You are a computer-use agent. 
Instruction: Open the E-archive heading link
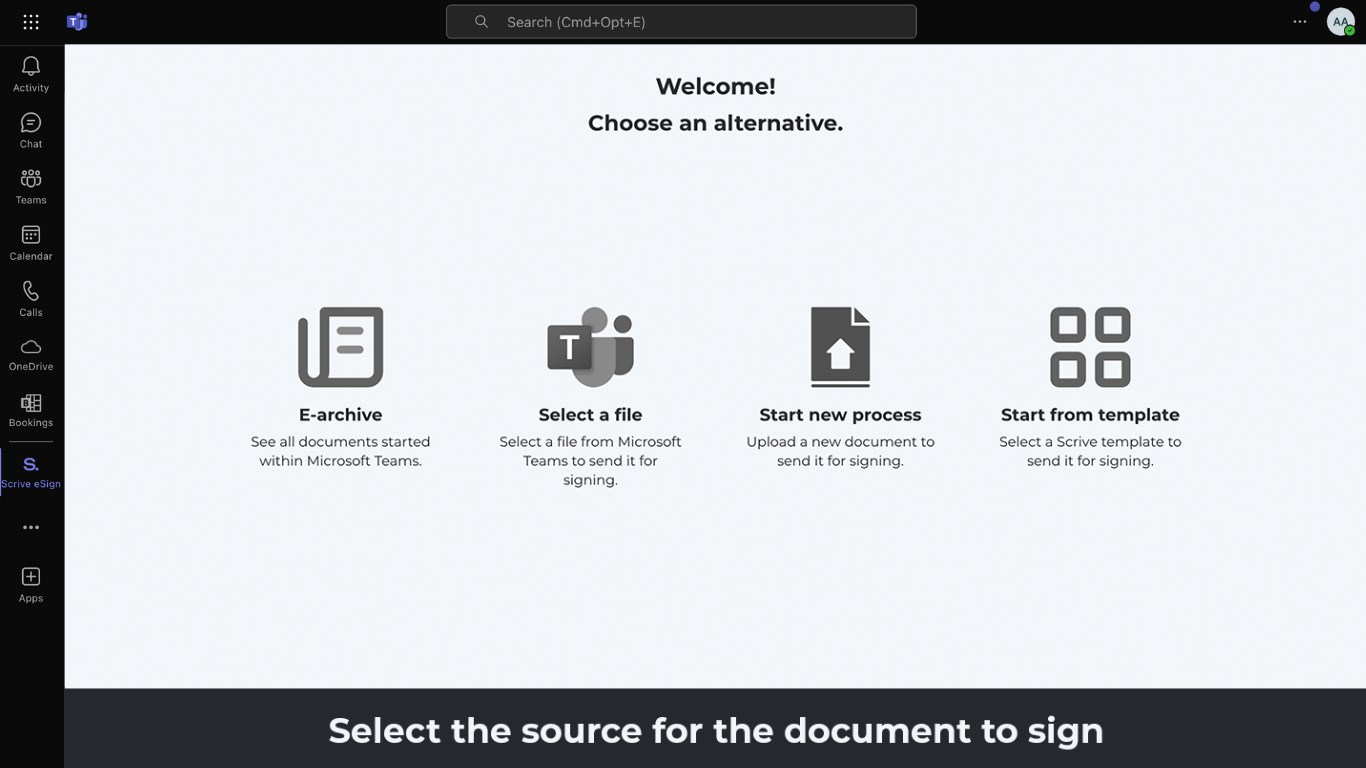tap(341, 414)
